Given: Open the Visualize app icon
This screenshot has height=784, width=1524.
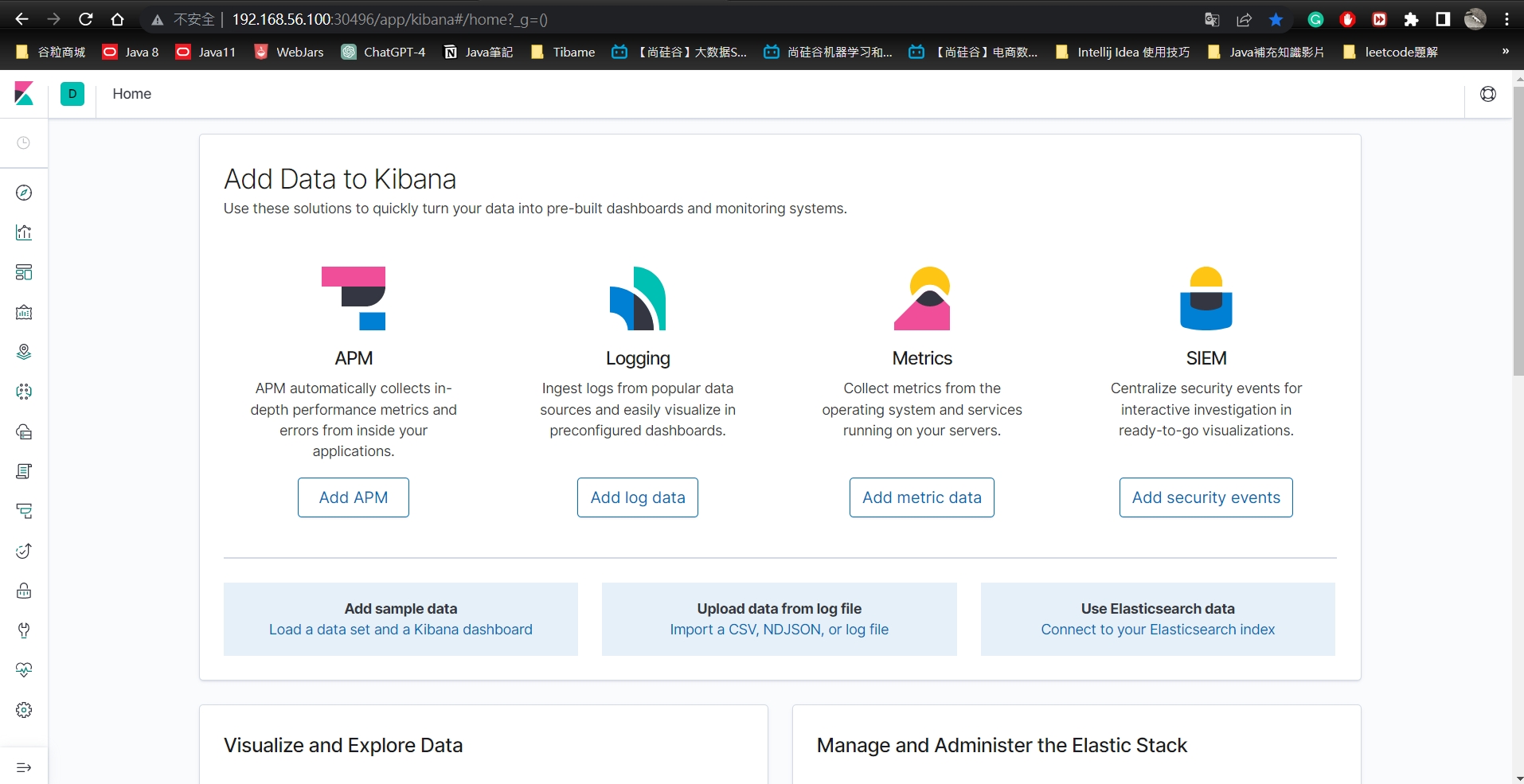Looking at the screenshot, I should pyautogui.click(x=24, y=232).
